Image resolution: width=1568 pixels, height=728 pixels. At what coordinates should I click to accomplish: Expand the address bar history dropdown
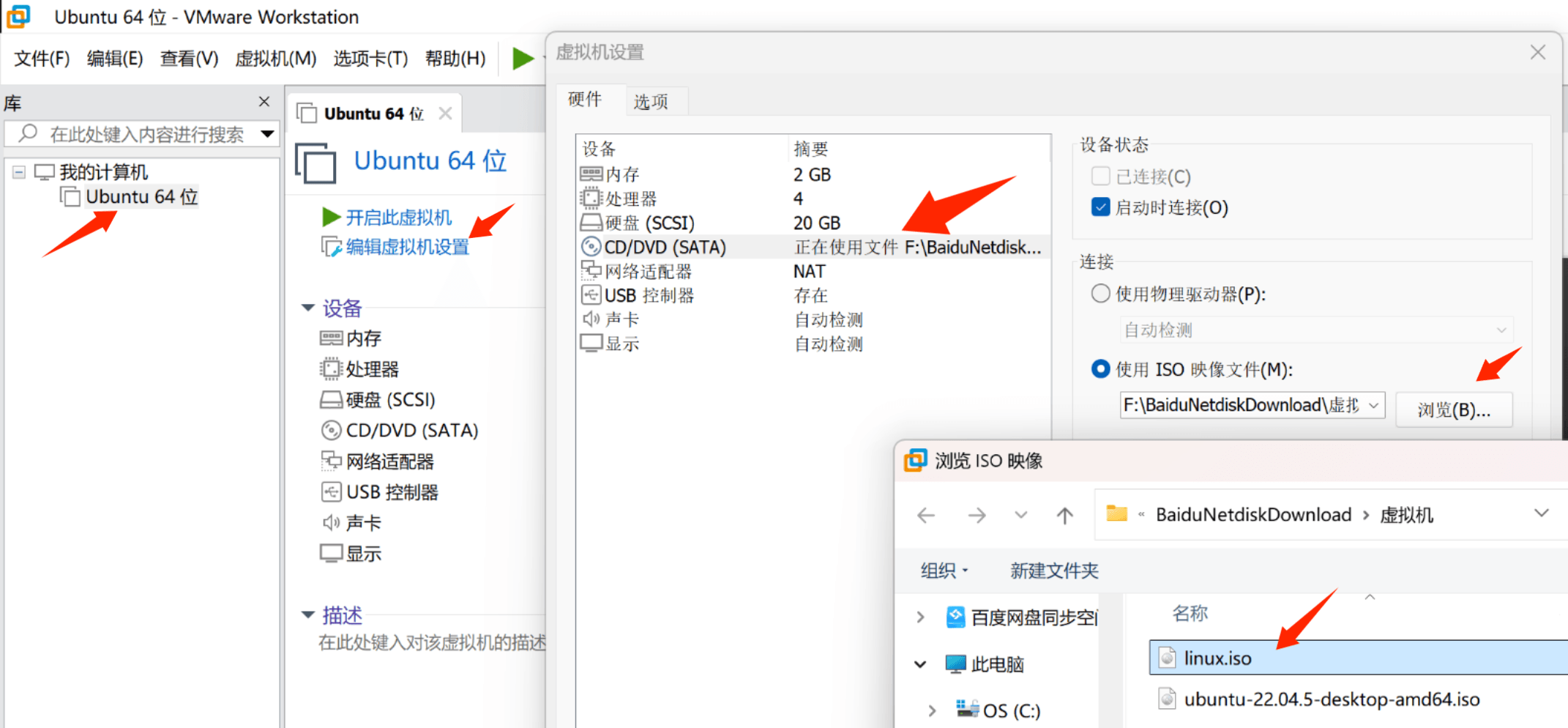tap(1542, 513)
